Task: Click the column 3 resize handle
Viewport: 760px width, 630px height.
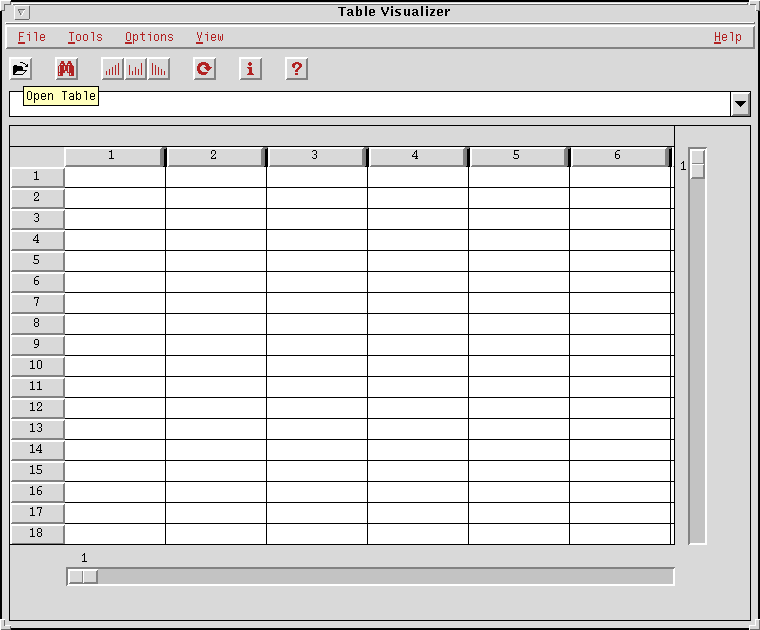Action: click(x=366, y=157)
